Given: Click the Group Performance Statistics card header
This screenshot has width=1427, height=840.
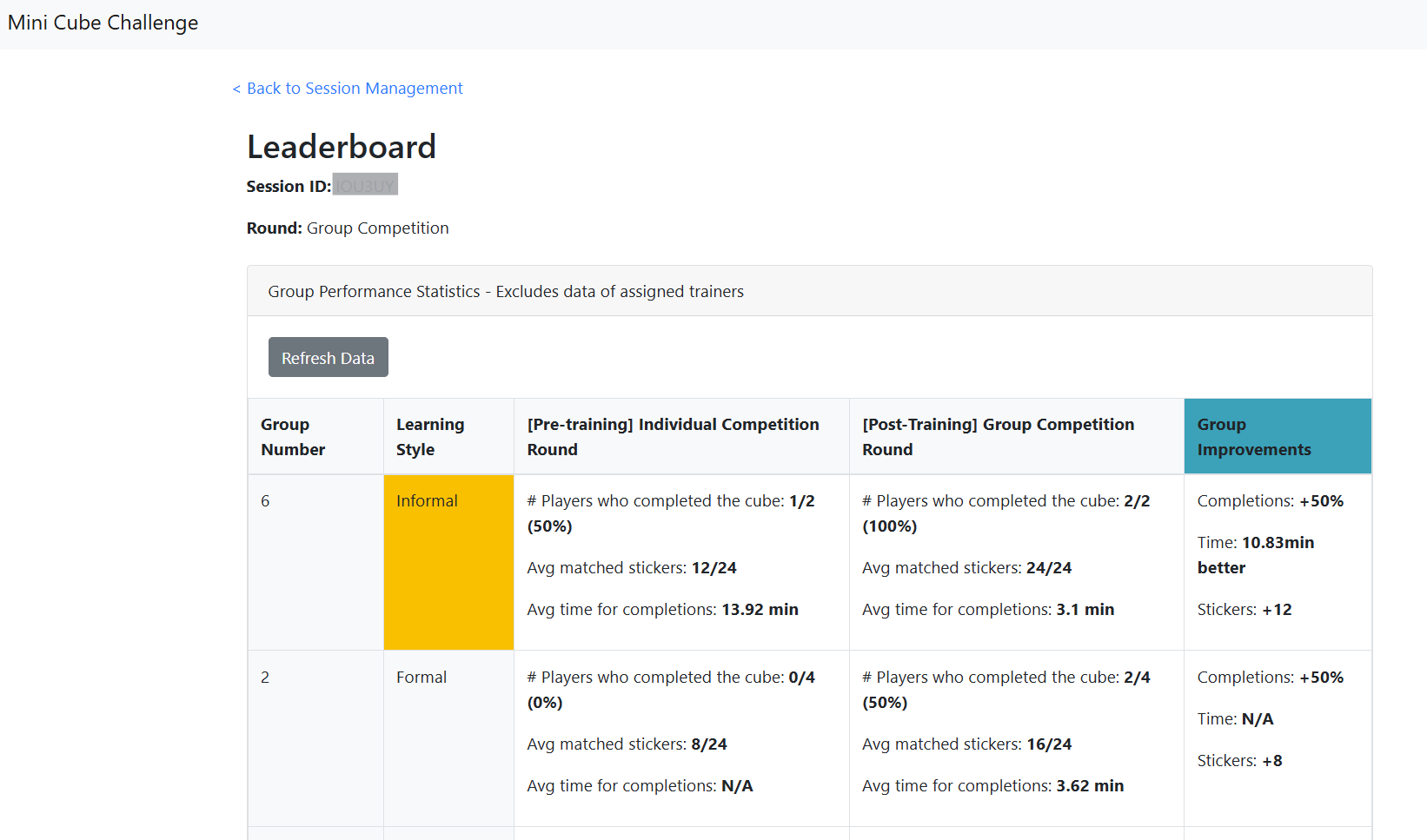Looking at the screenshot, I should click(x=809, y=291).
